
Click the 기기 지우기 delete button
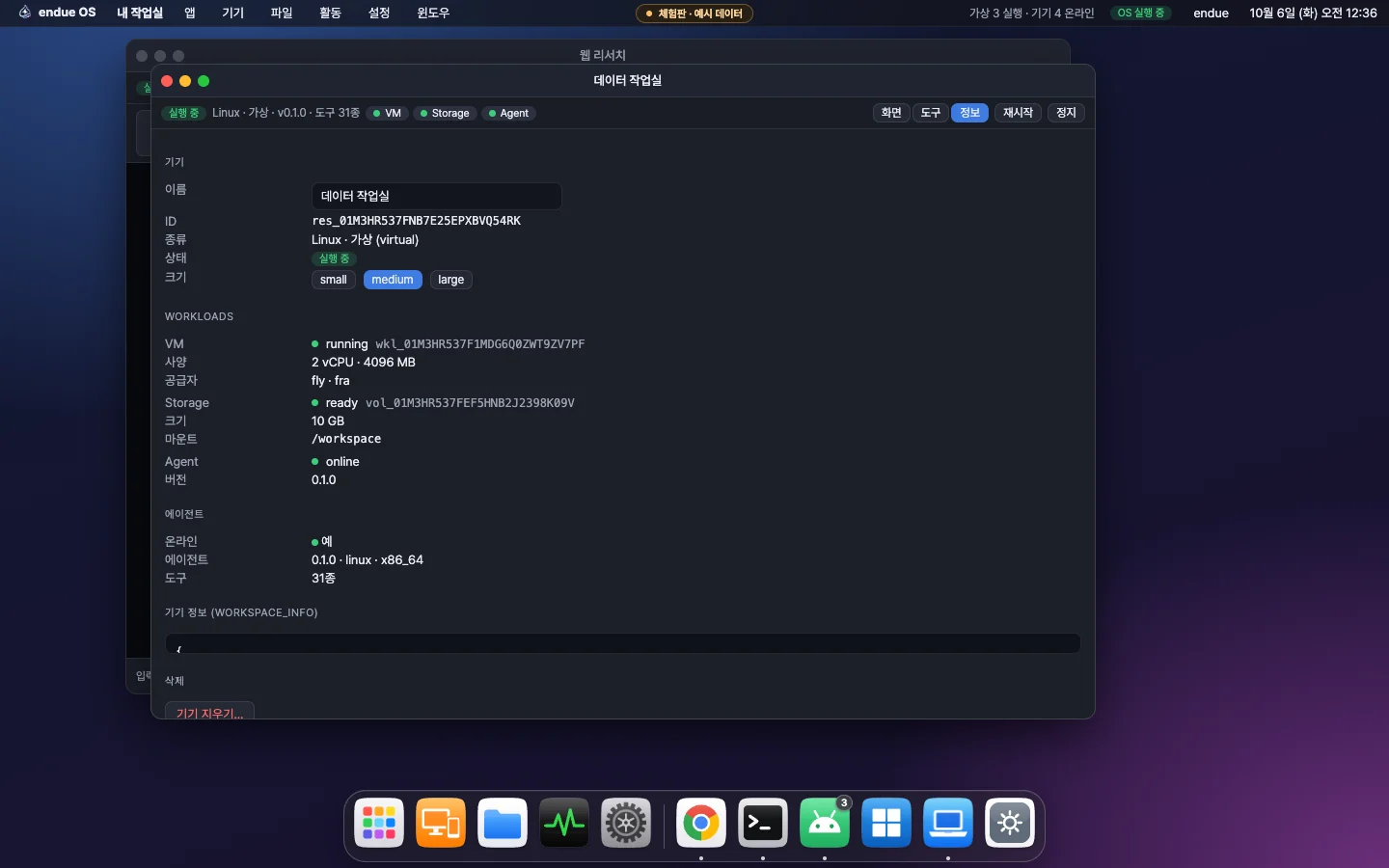[210, 712]
